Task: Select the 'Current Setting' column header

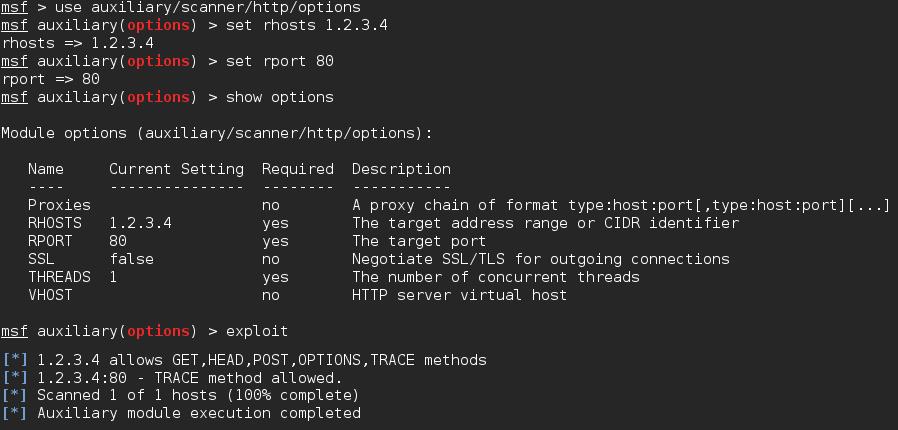Action: tap(176, 169)
